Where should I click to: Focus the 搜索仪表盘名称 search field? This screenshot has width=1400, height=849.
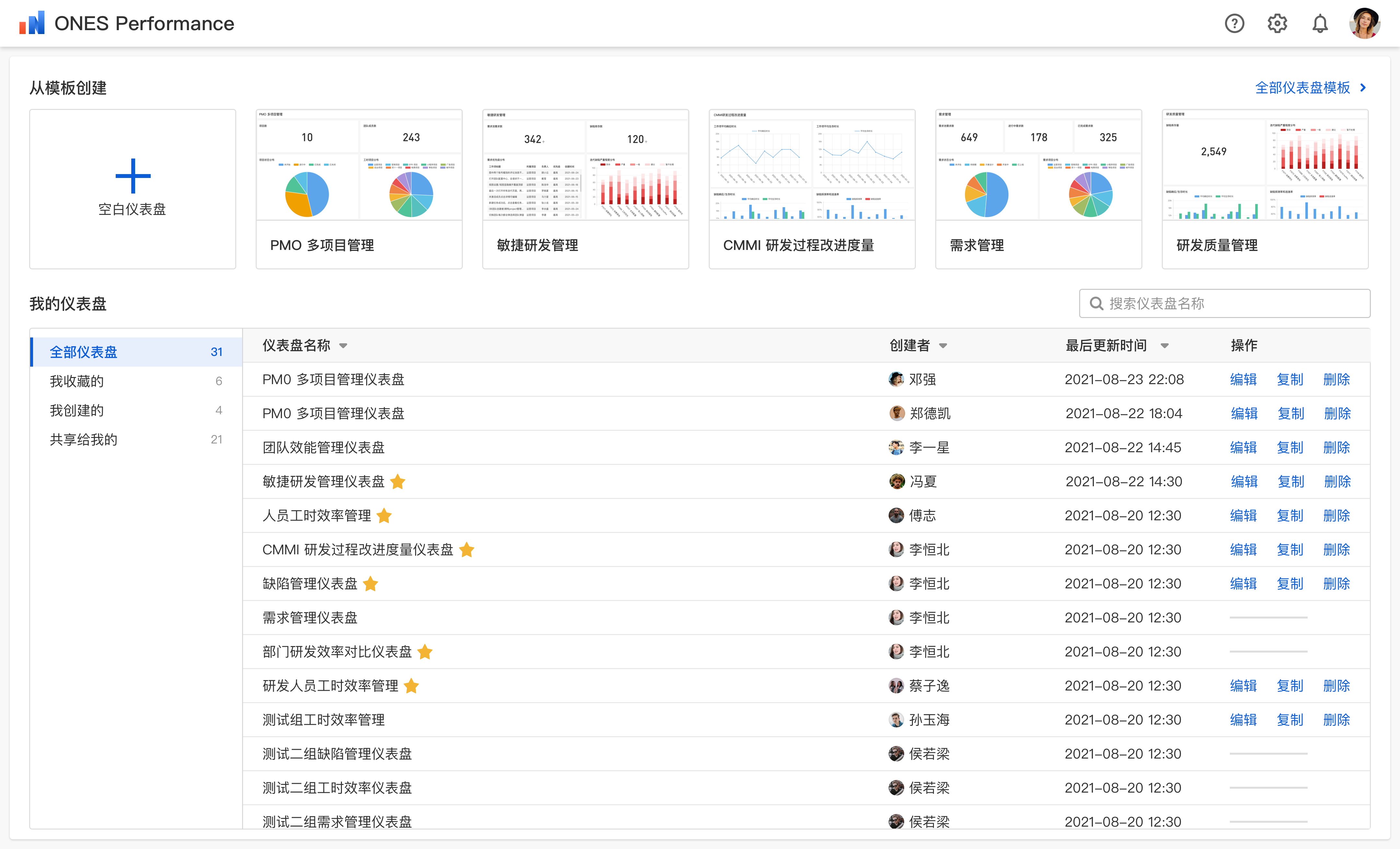[1224, 303]
